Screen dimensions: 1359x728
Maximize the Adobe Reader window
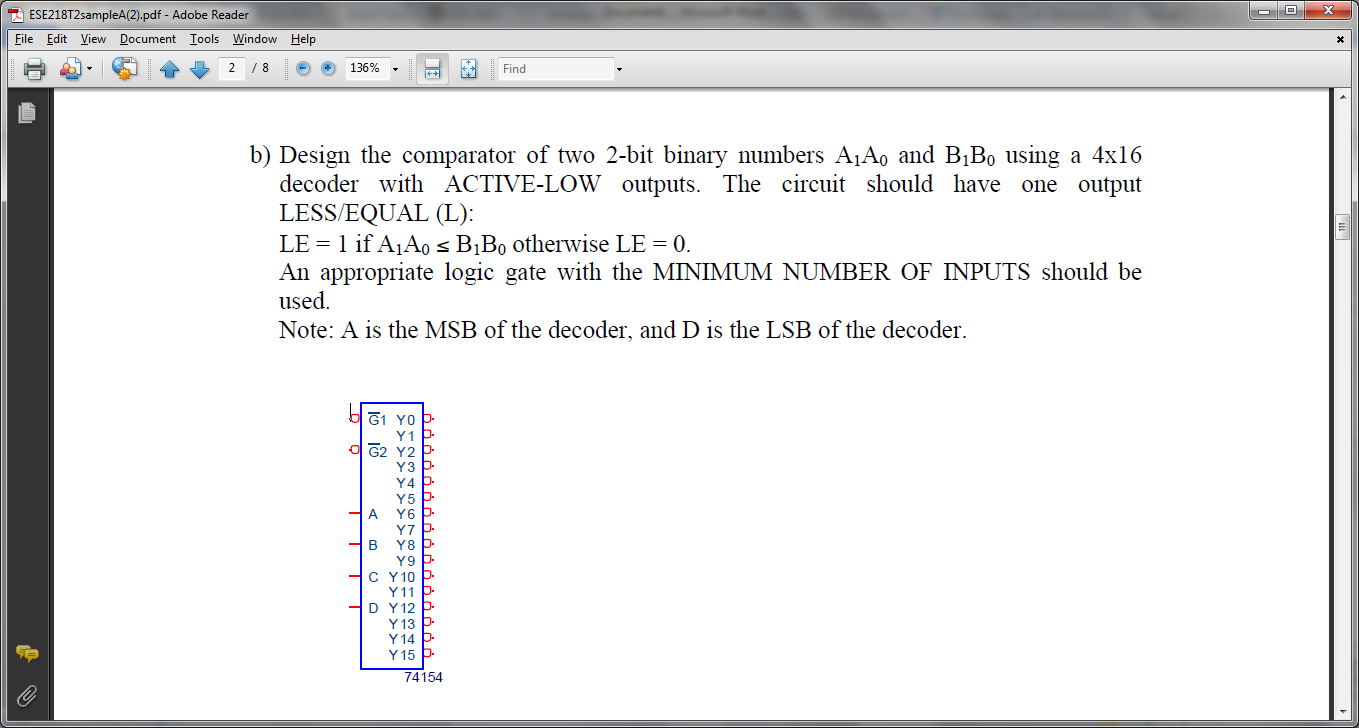point(1292,11)
